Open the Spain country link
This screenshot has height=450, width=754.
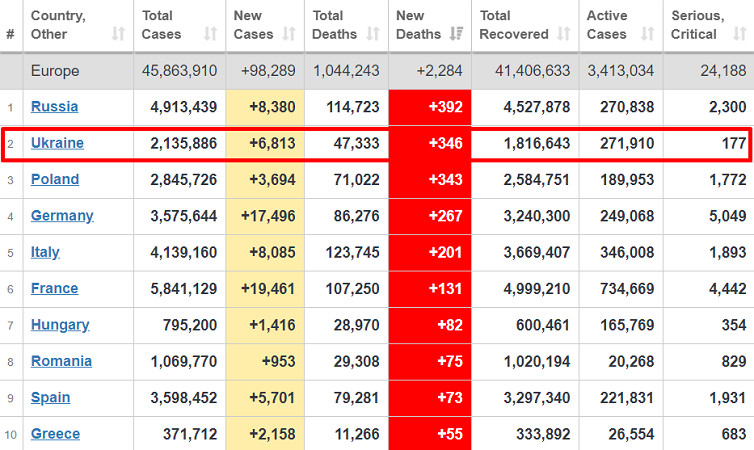[50, 398]
